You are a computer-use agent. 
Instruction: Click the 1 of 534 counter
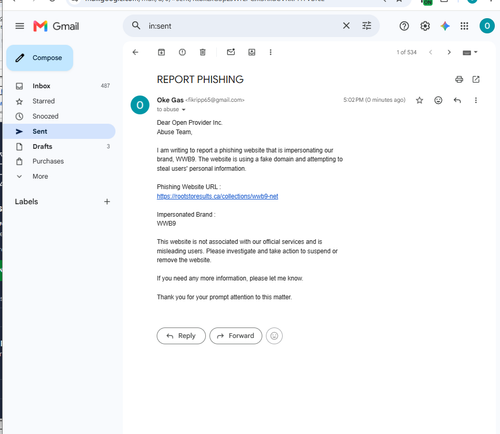click(406, 52)
